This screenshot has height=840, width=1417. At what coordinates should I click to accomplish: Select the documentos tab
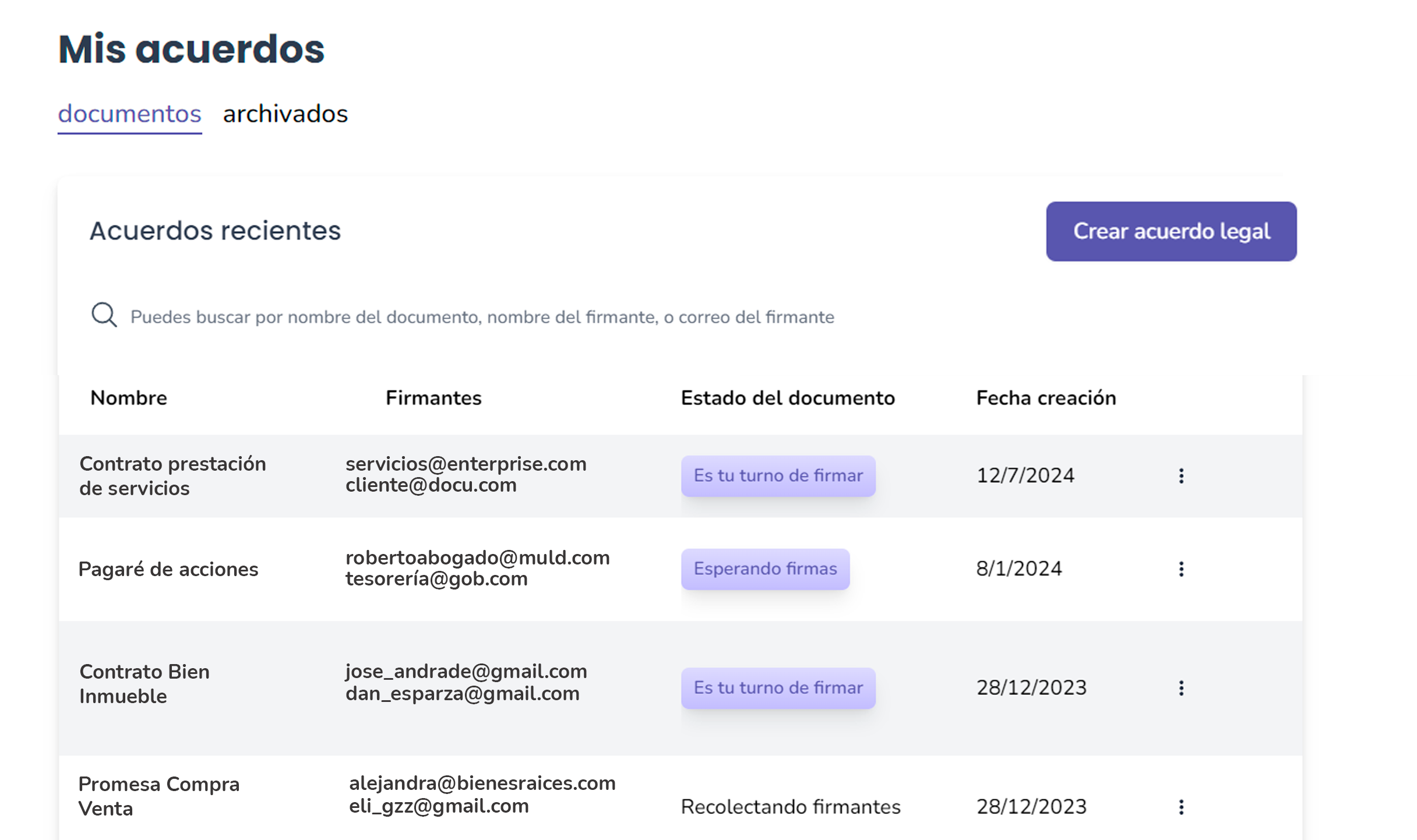[128, 114]
